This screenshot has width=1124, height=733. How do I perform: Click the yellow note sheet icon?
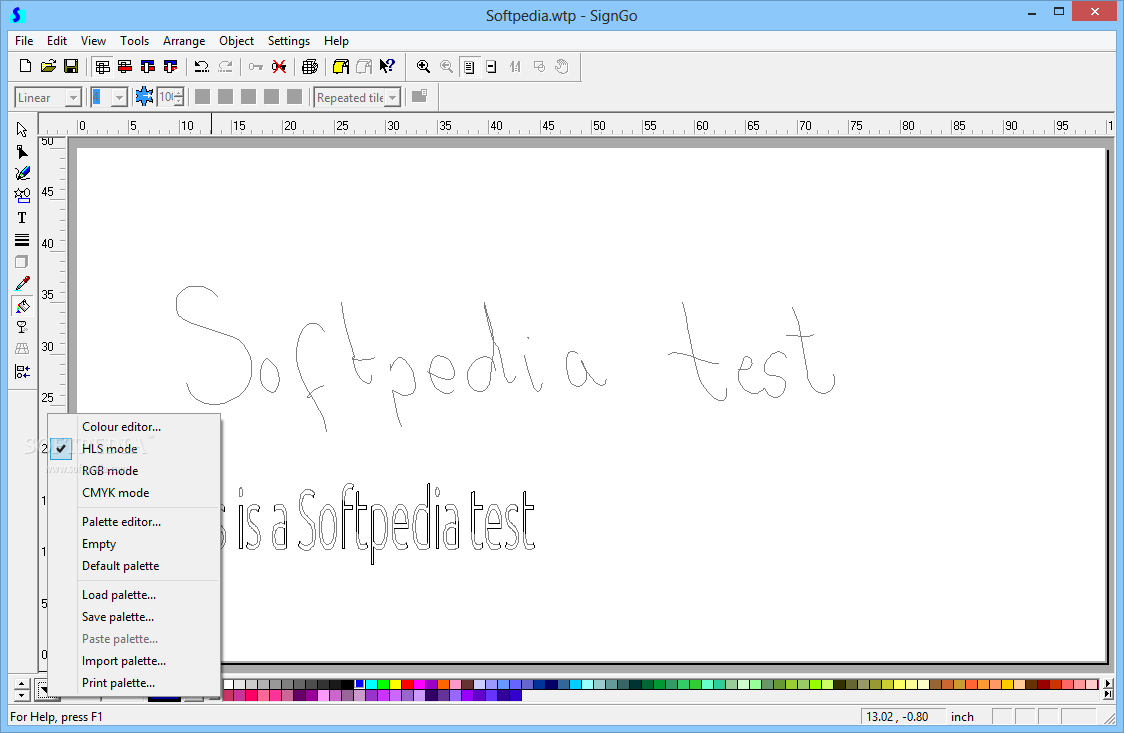[341, 67]
